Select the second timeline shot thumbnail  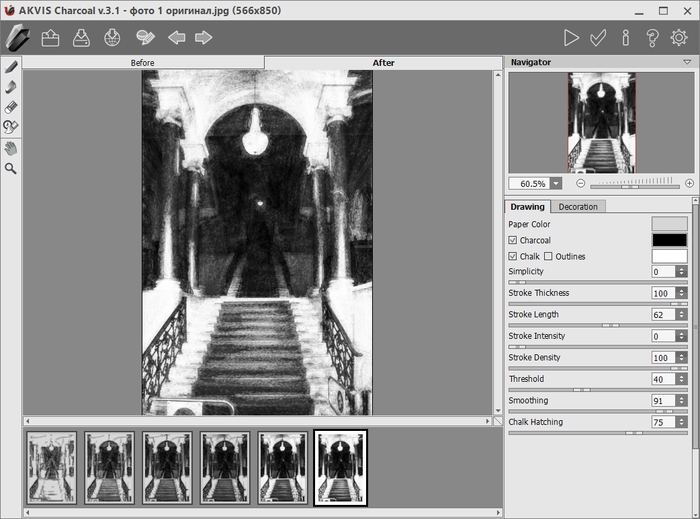109,468
